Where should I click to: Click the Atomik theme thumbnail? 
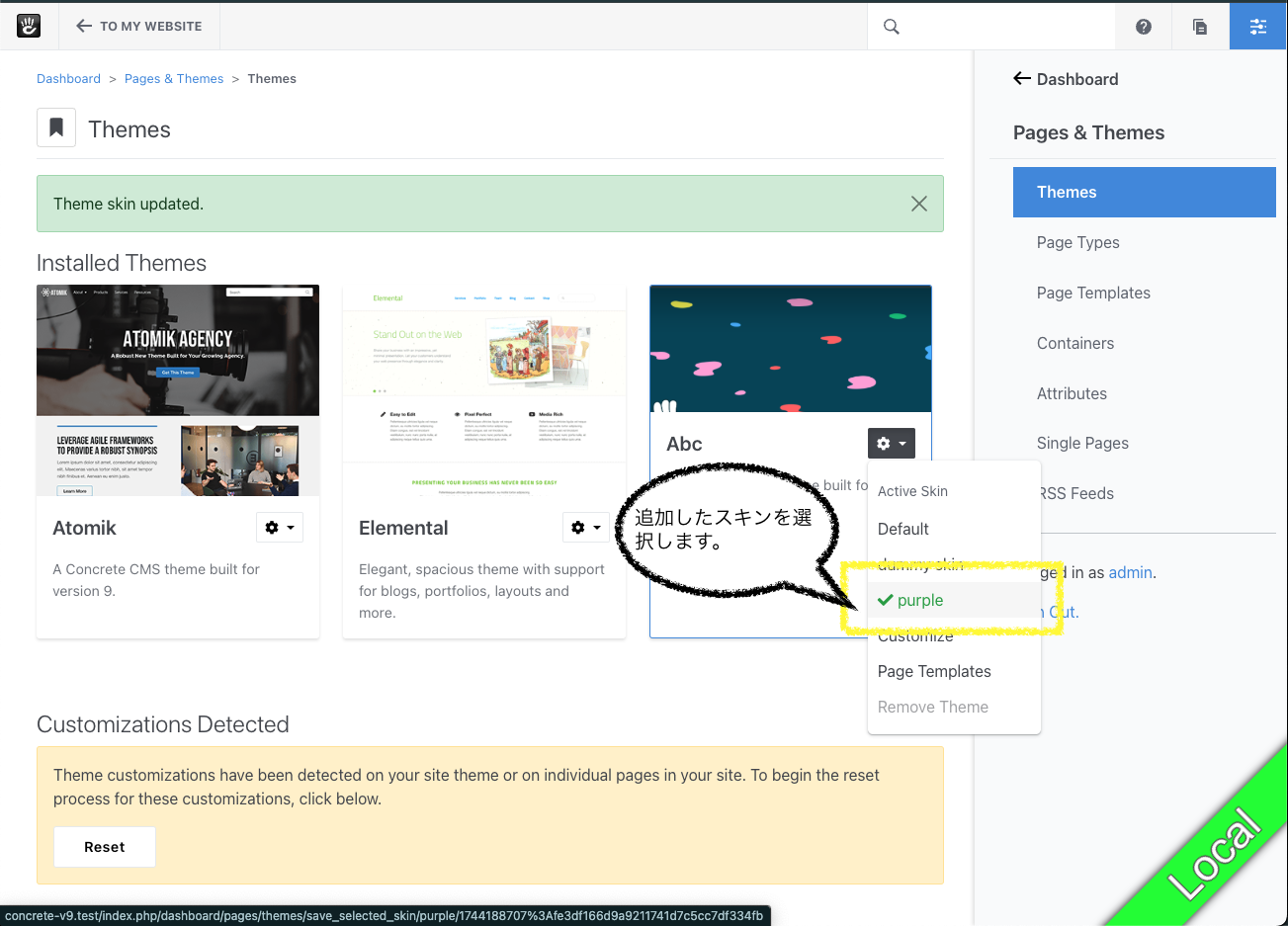(x=178, y=390)
